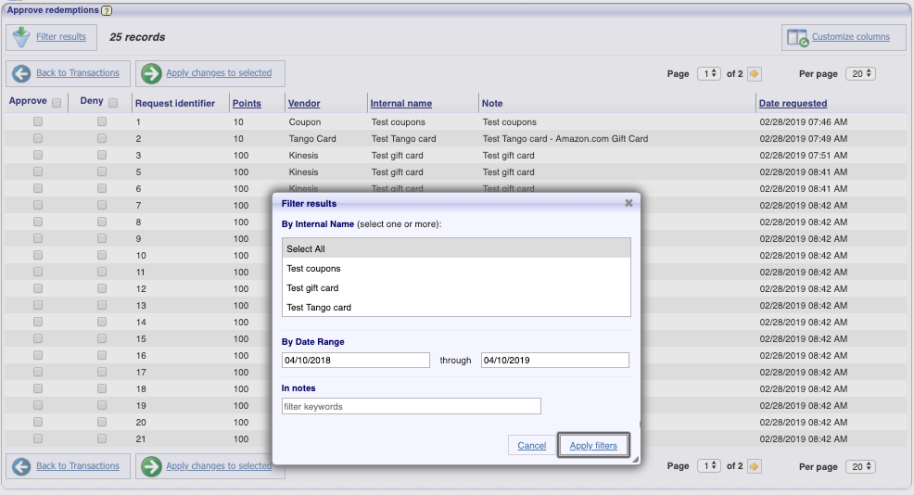Open Customize columns link
The width and height of the screenshot is (914, 495).
[x=850, y=37]
